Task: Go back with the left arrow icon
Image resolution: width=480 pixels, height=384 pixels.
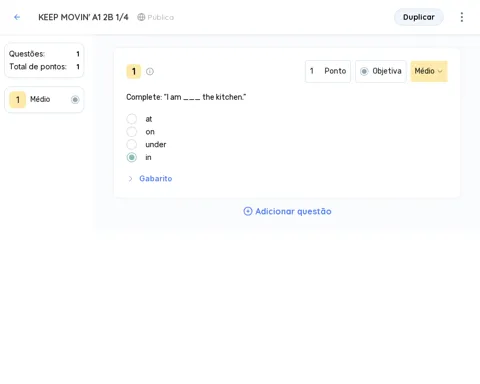Action: [x=17, y=17]
